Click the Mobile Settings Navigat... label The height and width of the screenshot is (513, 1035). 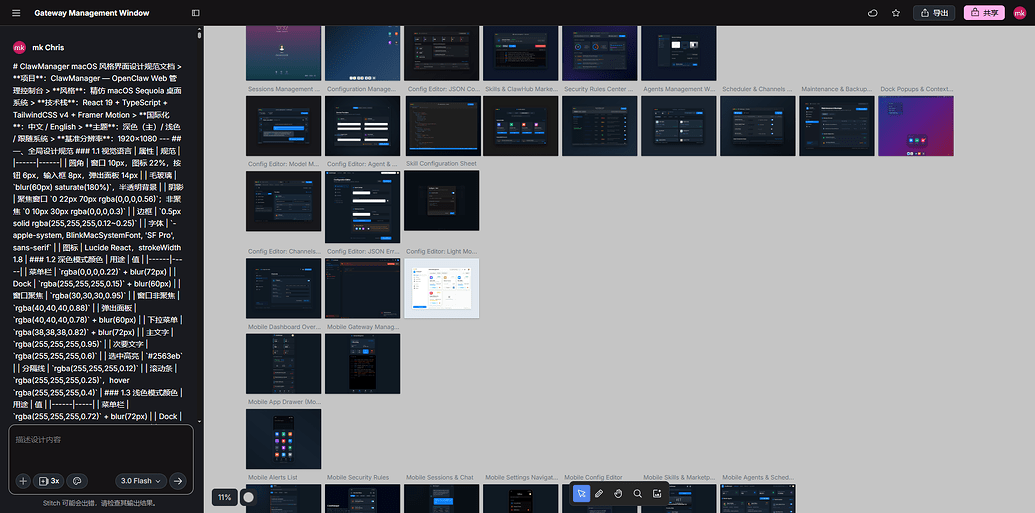coord(521,477)
